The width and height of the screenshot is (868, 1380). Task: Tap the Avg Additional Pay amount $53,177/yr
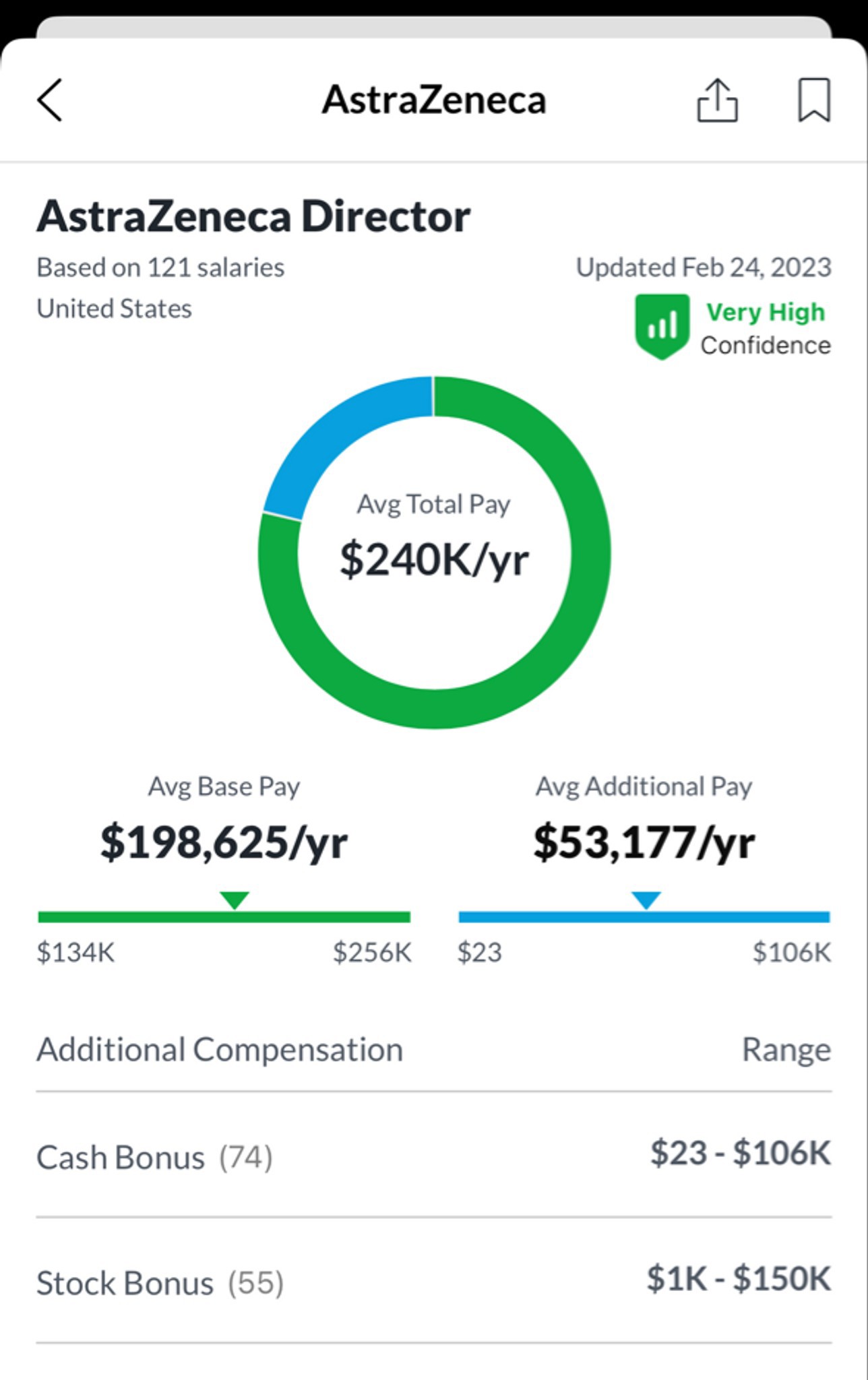[644, 842]
